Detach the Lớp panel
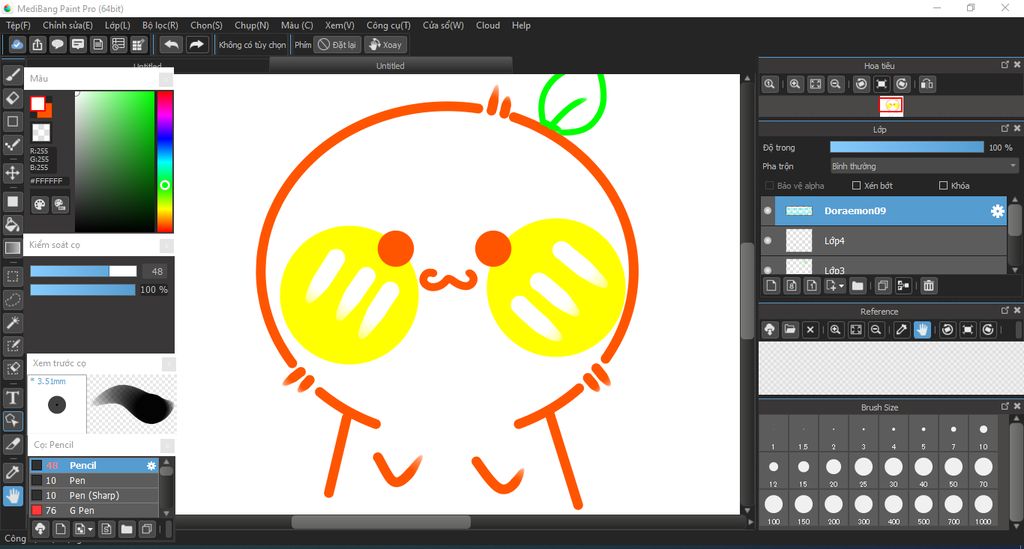The height and width of the screenshot is (549, 1024). tap(1005, 129)
